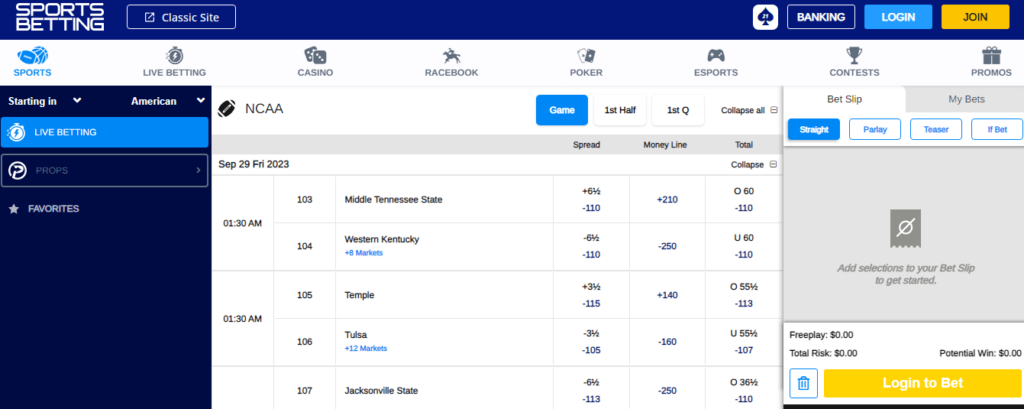Choose the If Bet type

[997, 129]
